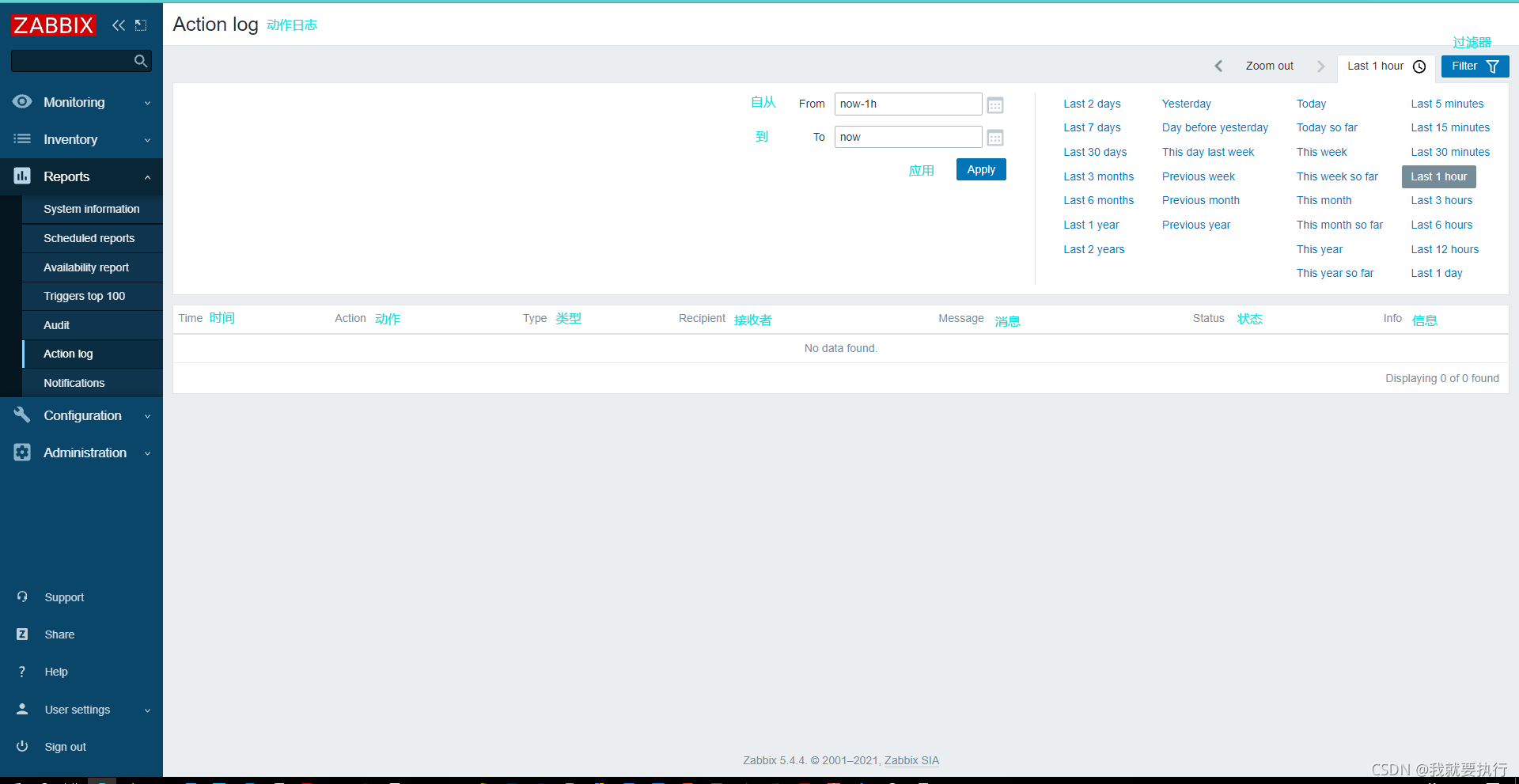Open the Zabbix SIA footer link
The height and width of the screenshot is (784, 1519).
[x=911, y=760]
